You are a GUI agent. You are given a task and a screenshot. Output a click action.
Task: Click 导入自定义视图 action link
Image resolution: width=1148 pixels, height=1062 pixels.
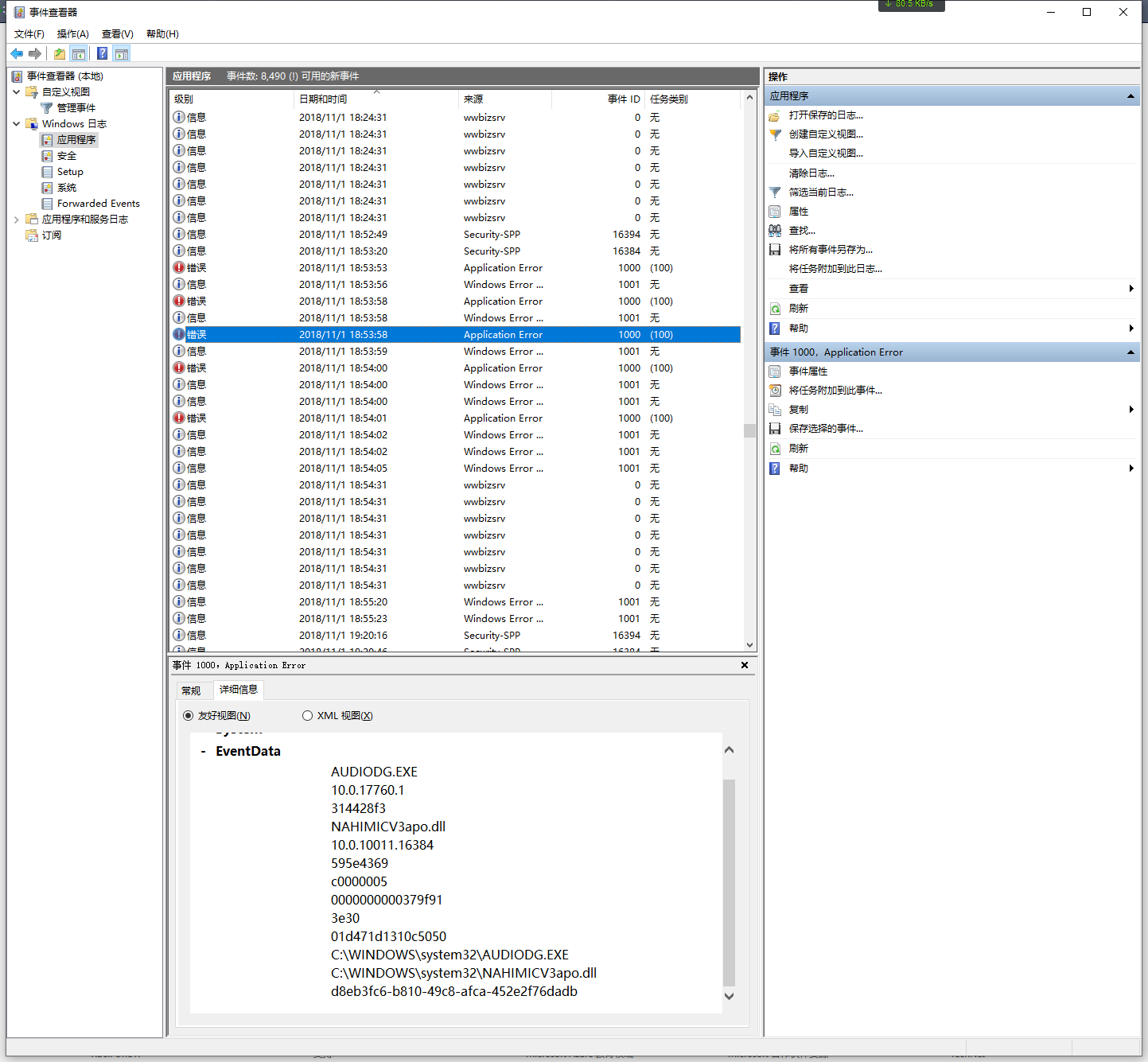[x=826, y=154]
